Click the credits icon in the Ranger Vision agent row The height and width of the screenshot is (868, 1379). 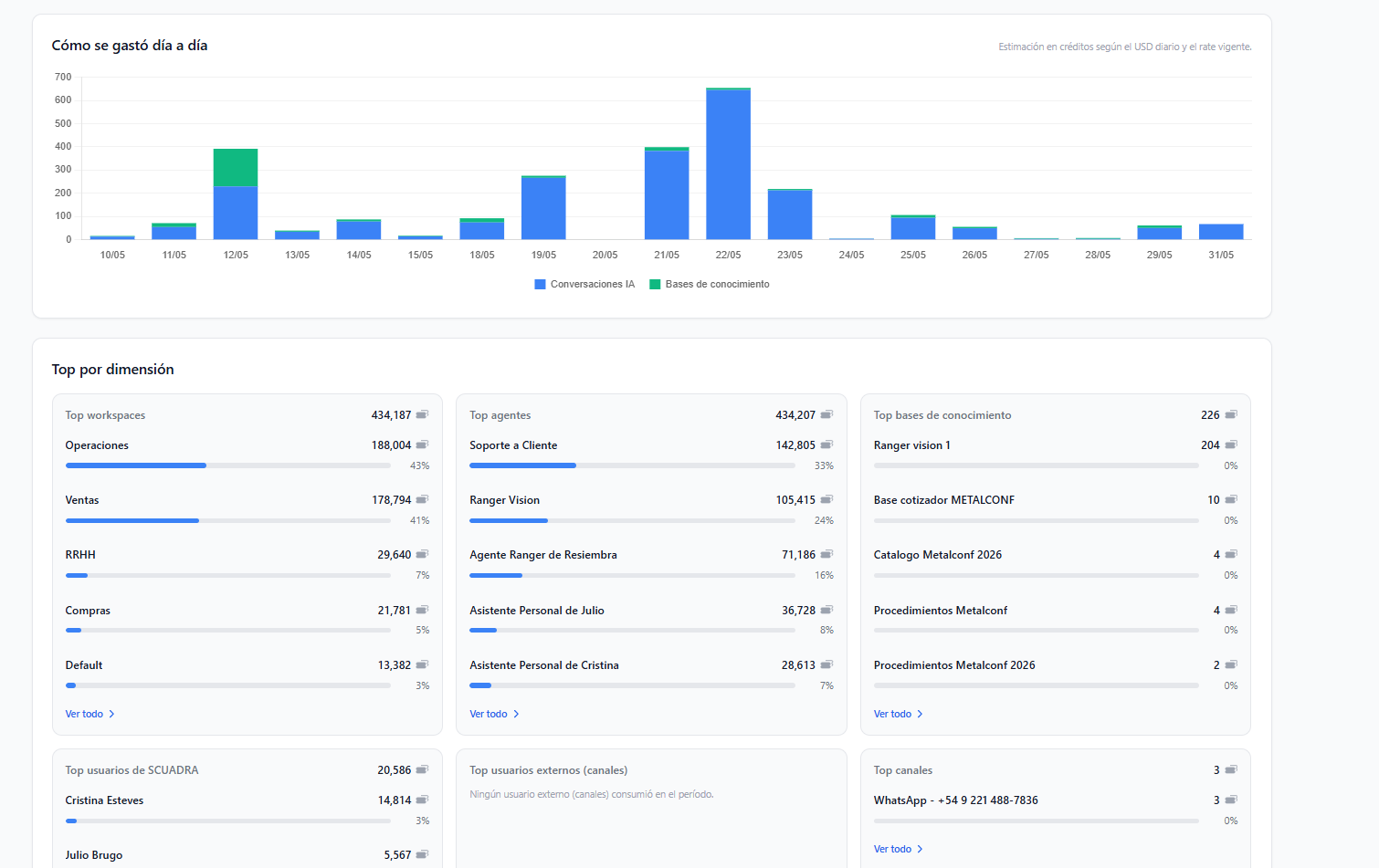[x=826, y=499]
